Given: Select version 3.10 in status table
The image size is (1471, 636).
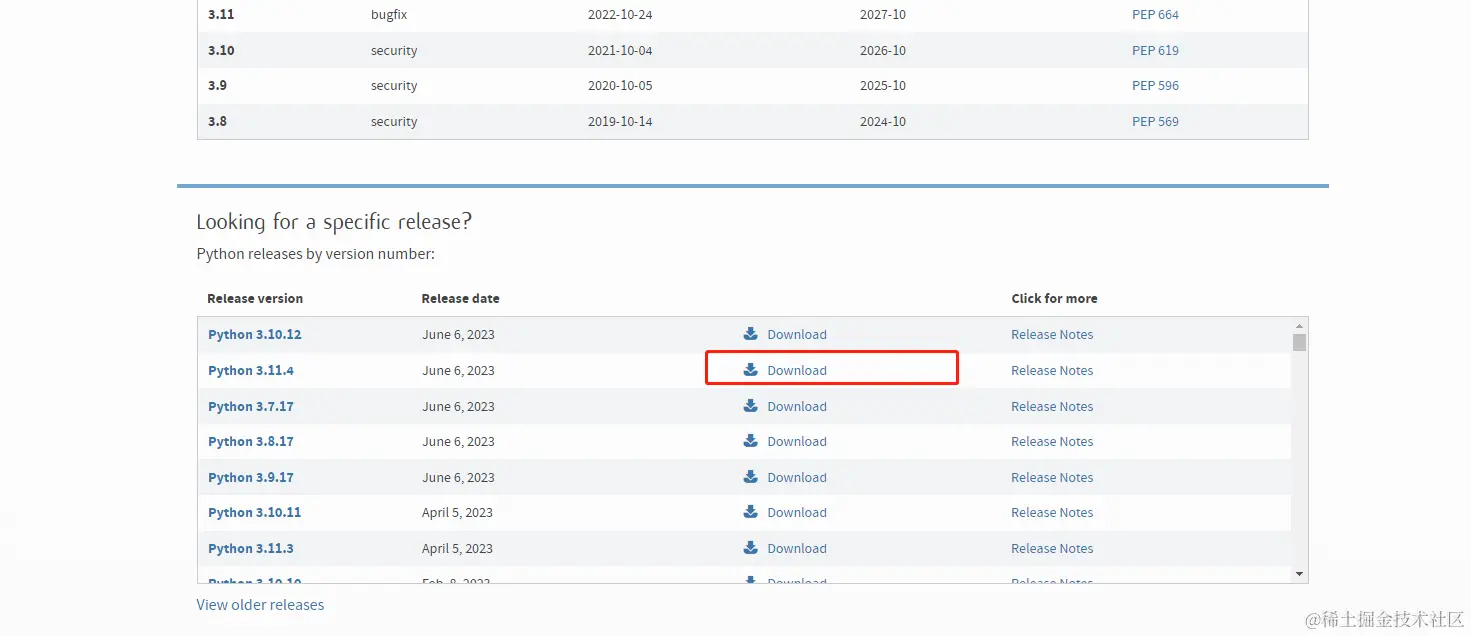Looking at the screenshot, I should 221,50.
